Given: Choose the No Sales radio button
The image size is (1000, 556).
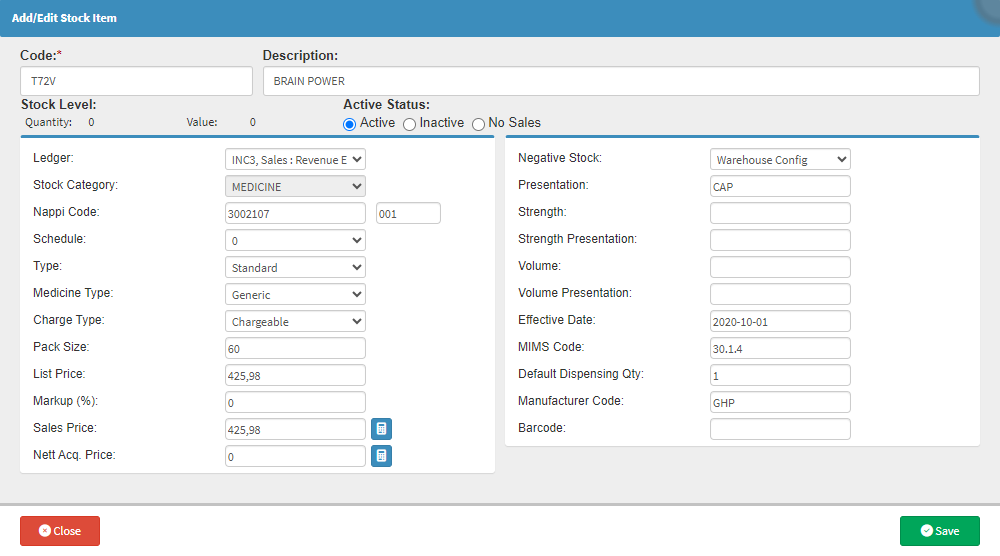Looking at the screenshot, I should [x=478, y=124].
